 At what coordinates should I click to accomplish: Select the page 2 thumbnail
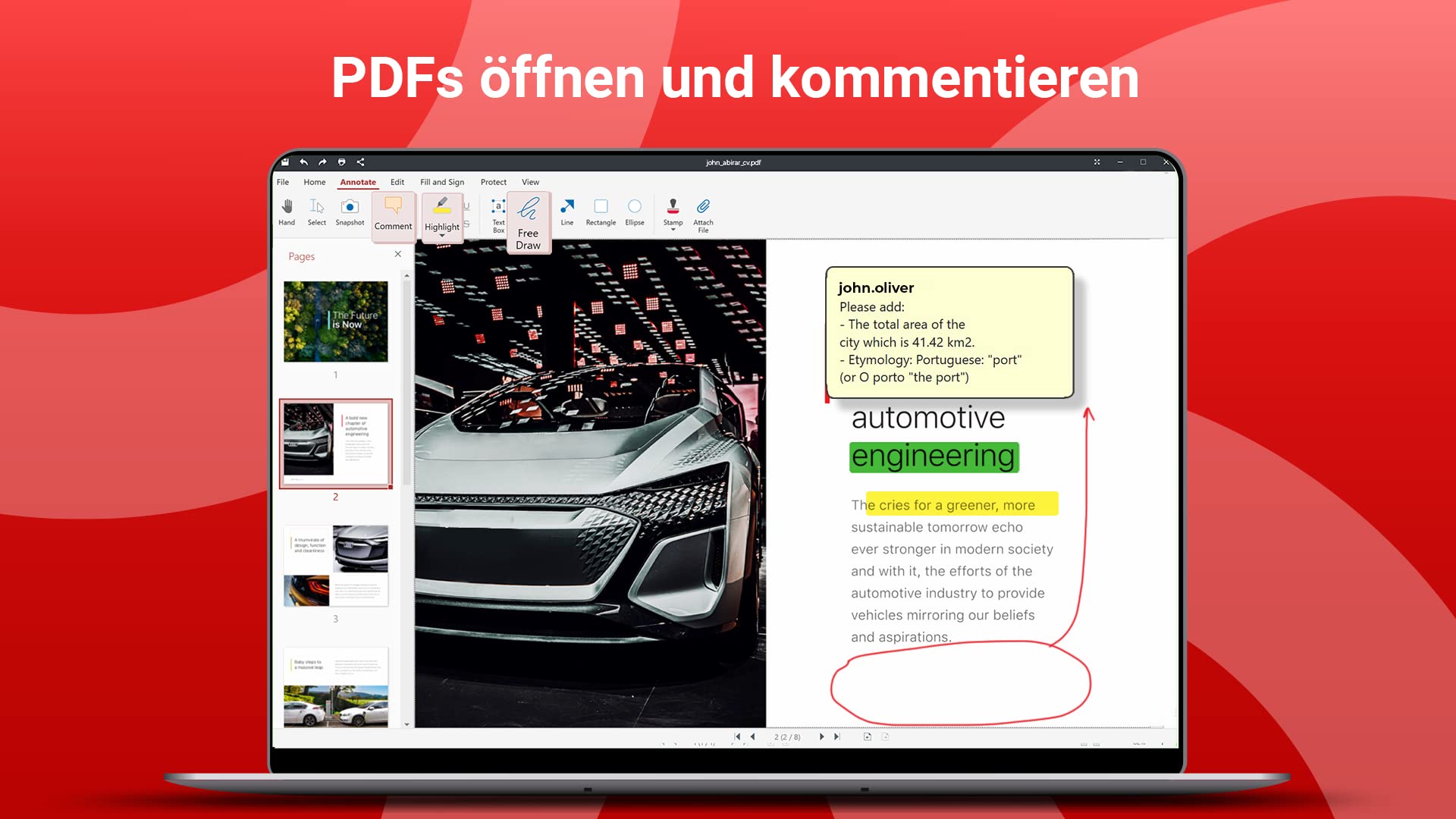[336, 444]
